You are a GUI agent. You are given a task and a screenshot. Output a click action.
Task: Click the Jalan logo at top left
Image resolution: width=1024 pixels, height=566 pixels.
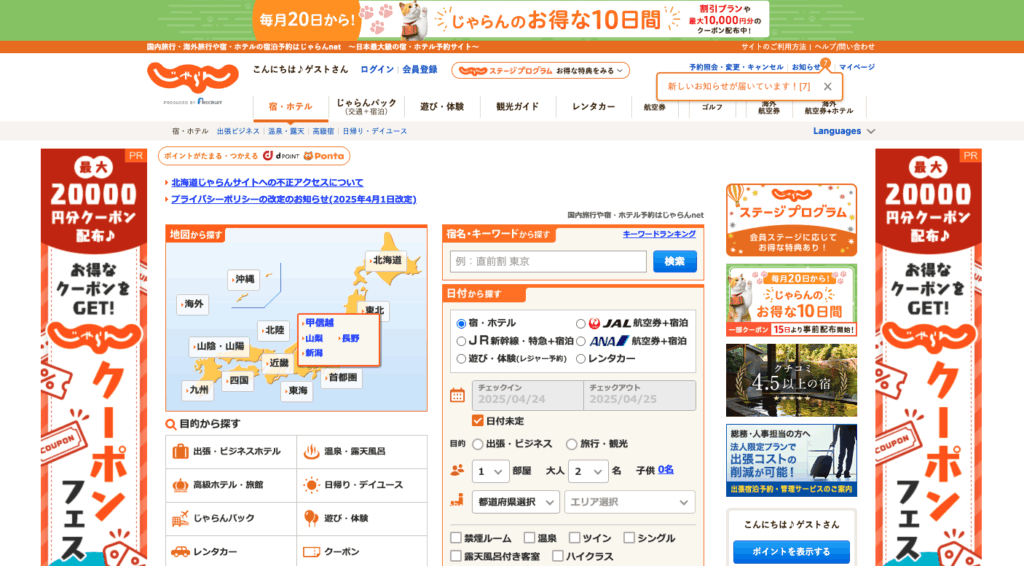tap(193, 79)
